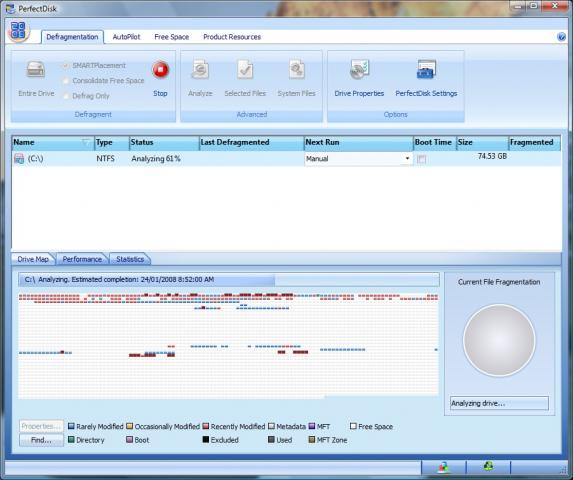Viewport: 573px width, 480px height.
Task: Click the left status bar tray icon
Action: tap(443, 467)
